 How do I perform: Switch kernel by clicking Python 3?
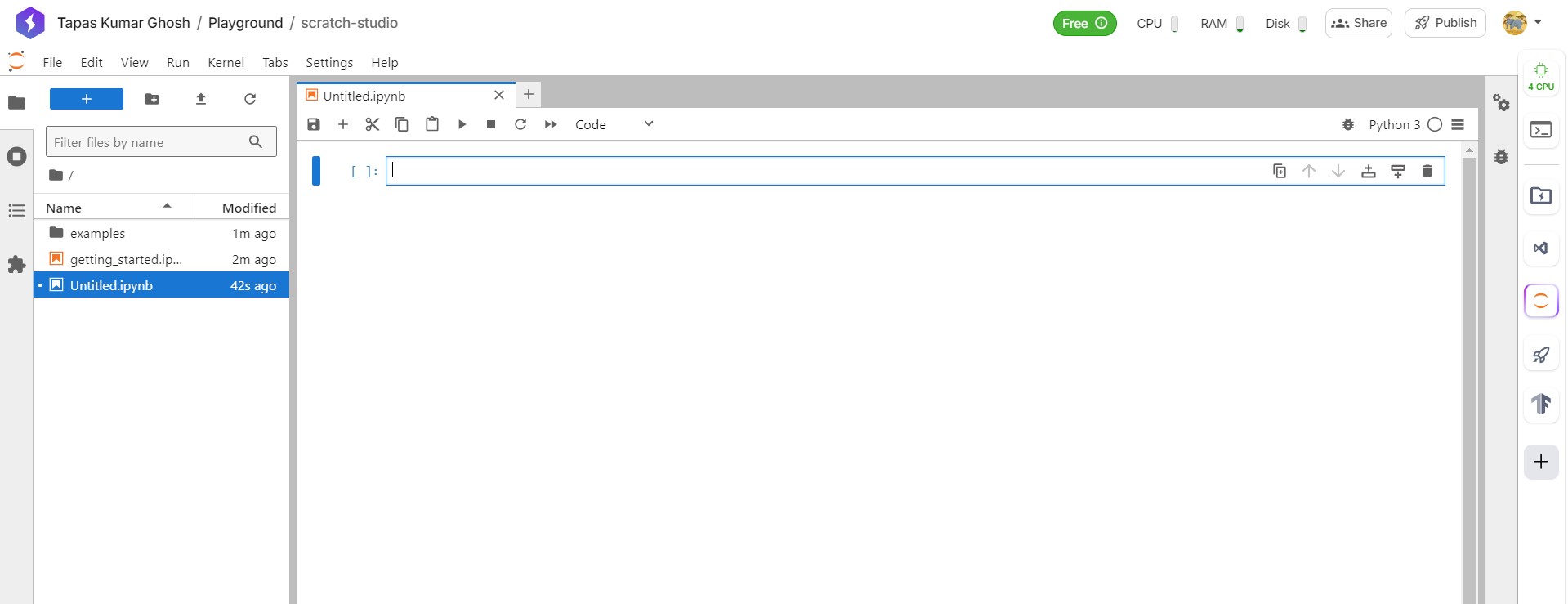(x=1394, y=124)
